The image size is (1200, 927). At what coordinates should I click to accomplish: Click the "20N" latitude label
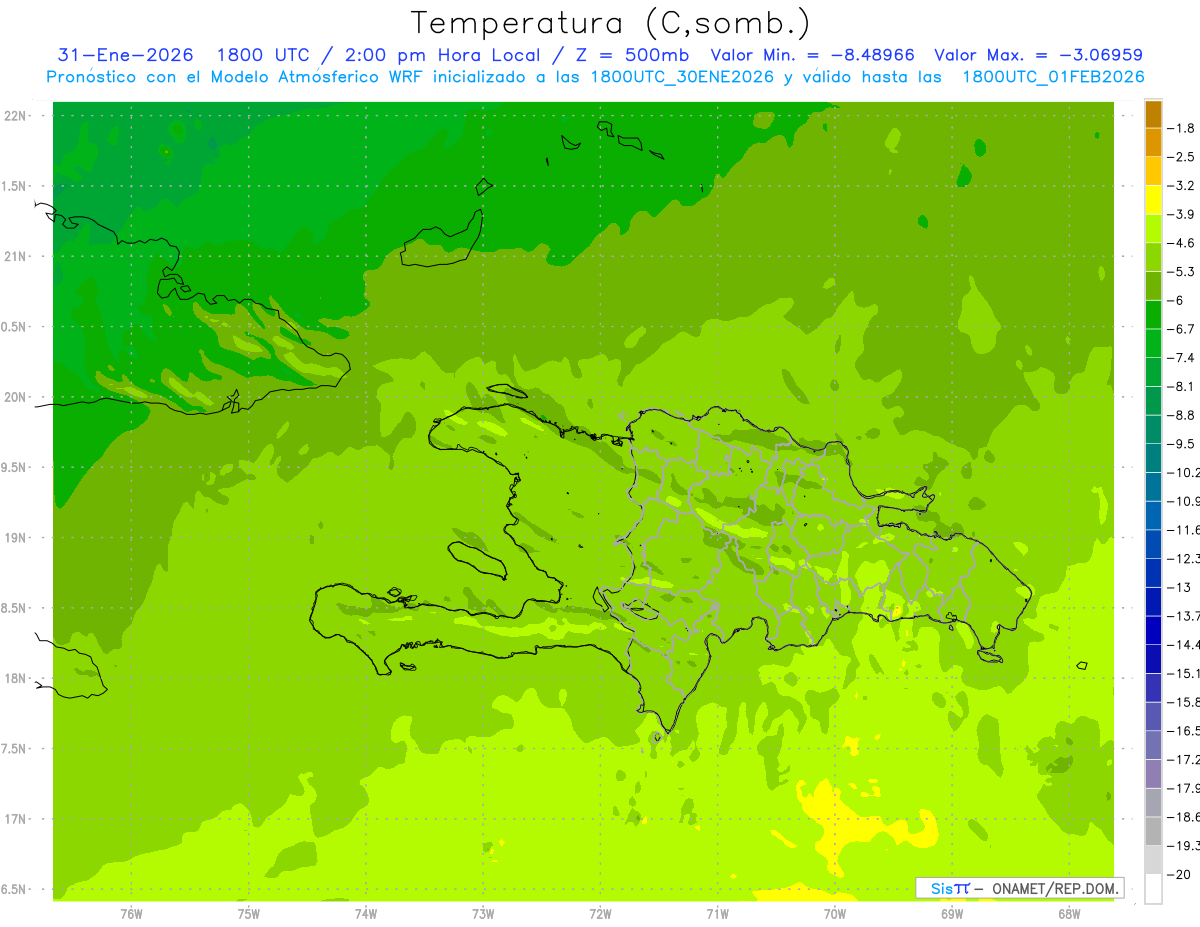(16, 397)
